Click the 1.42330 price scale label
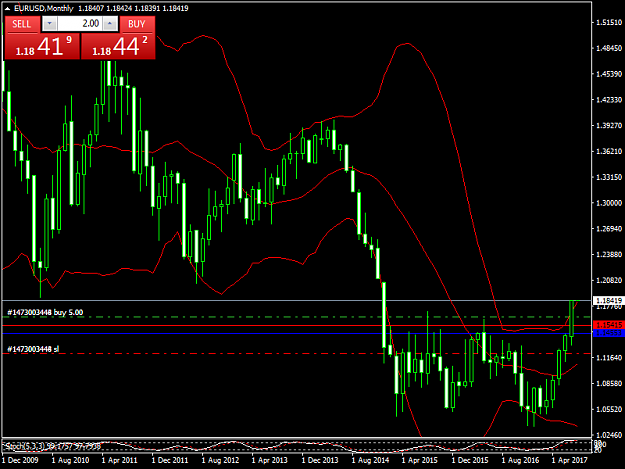 tap(609, 100)
